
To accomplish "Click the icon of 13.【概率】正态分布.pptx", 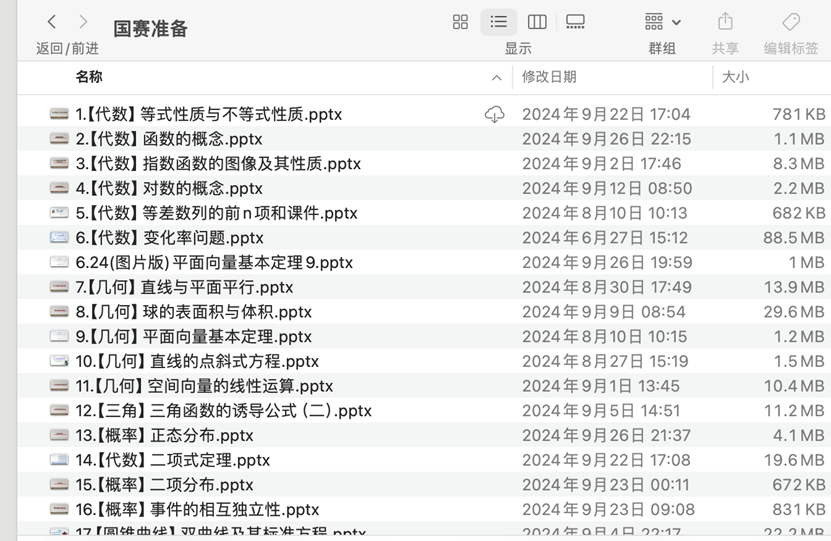I will coord(60,436).
